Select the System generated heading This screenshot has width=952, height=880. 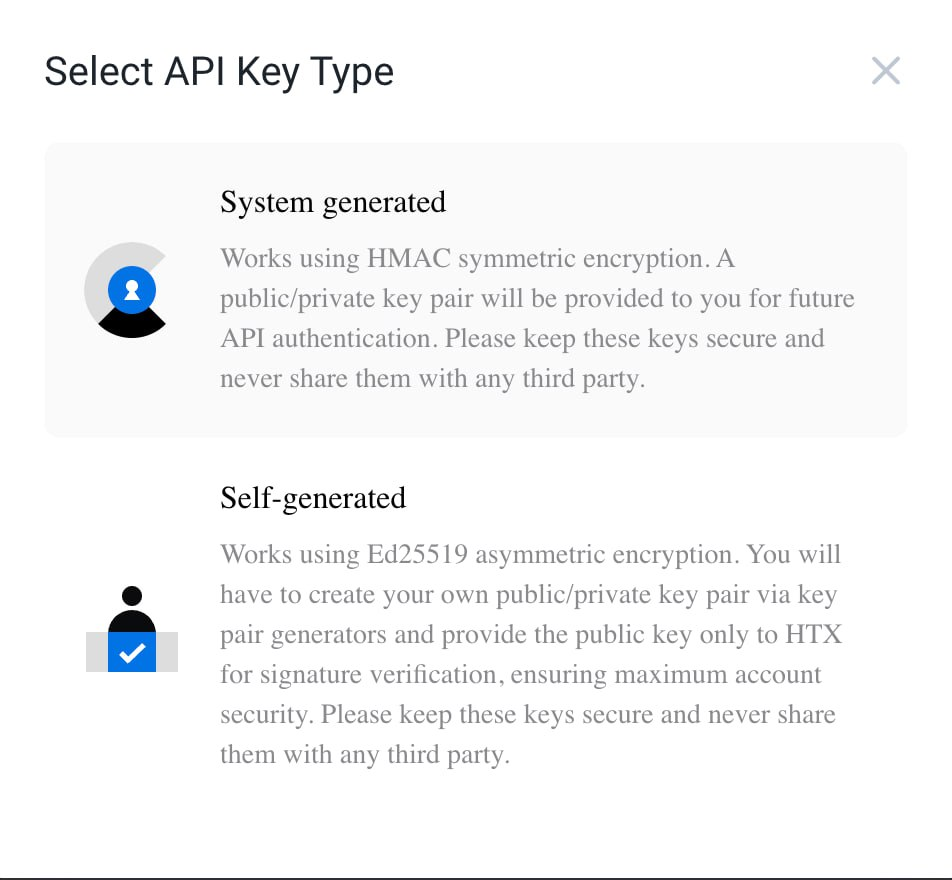[x=333, y=202]
